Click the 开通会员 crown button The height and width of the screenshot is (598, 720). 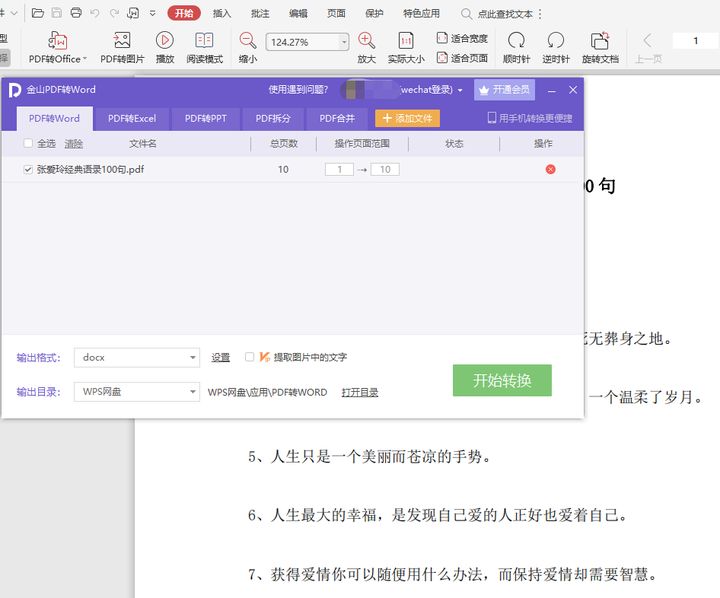(x=504, y=90)
